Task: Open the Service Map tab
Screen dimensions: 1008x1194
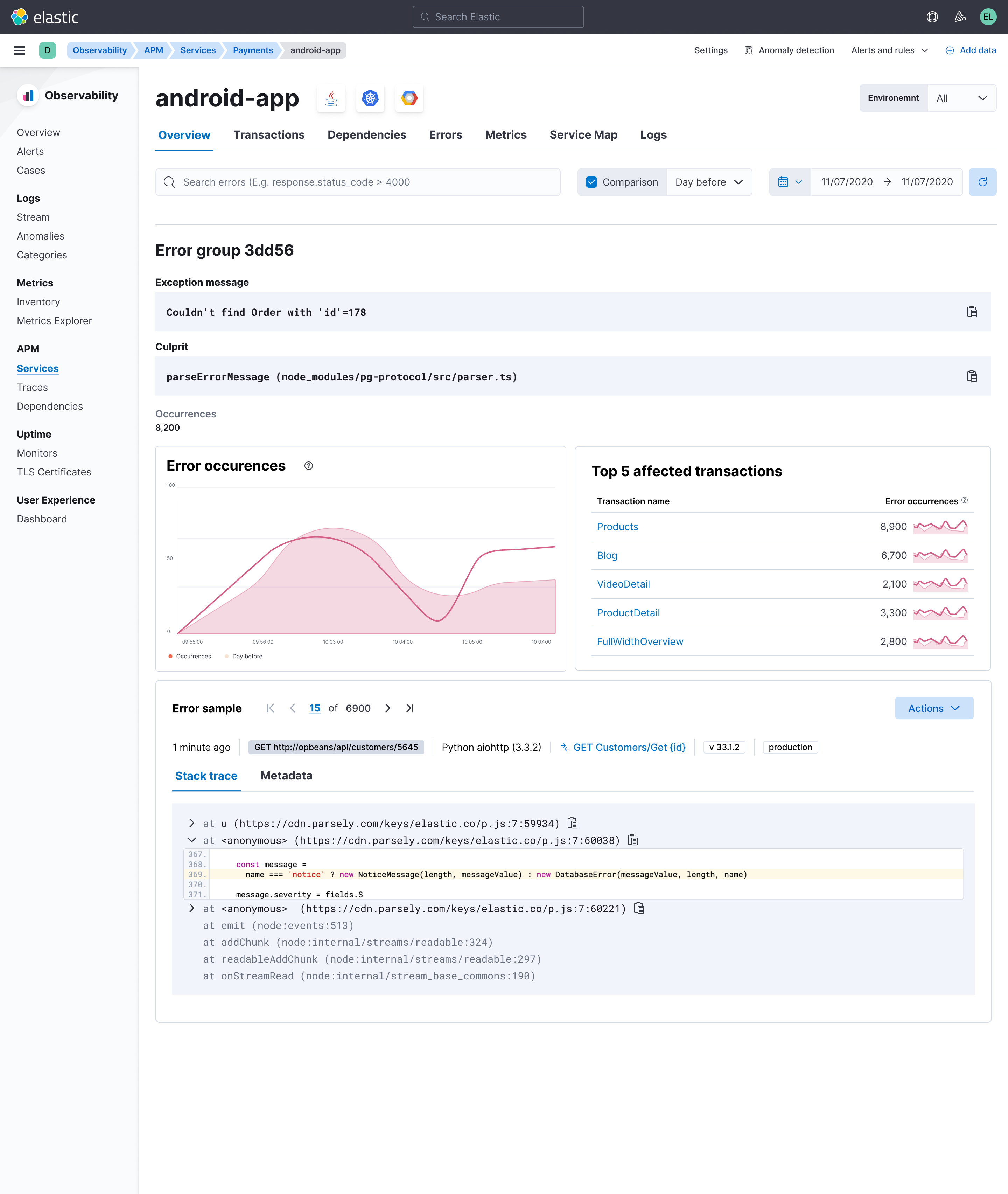Action: [x=583, y=135]
